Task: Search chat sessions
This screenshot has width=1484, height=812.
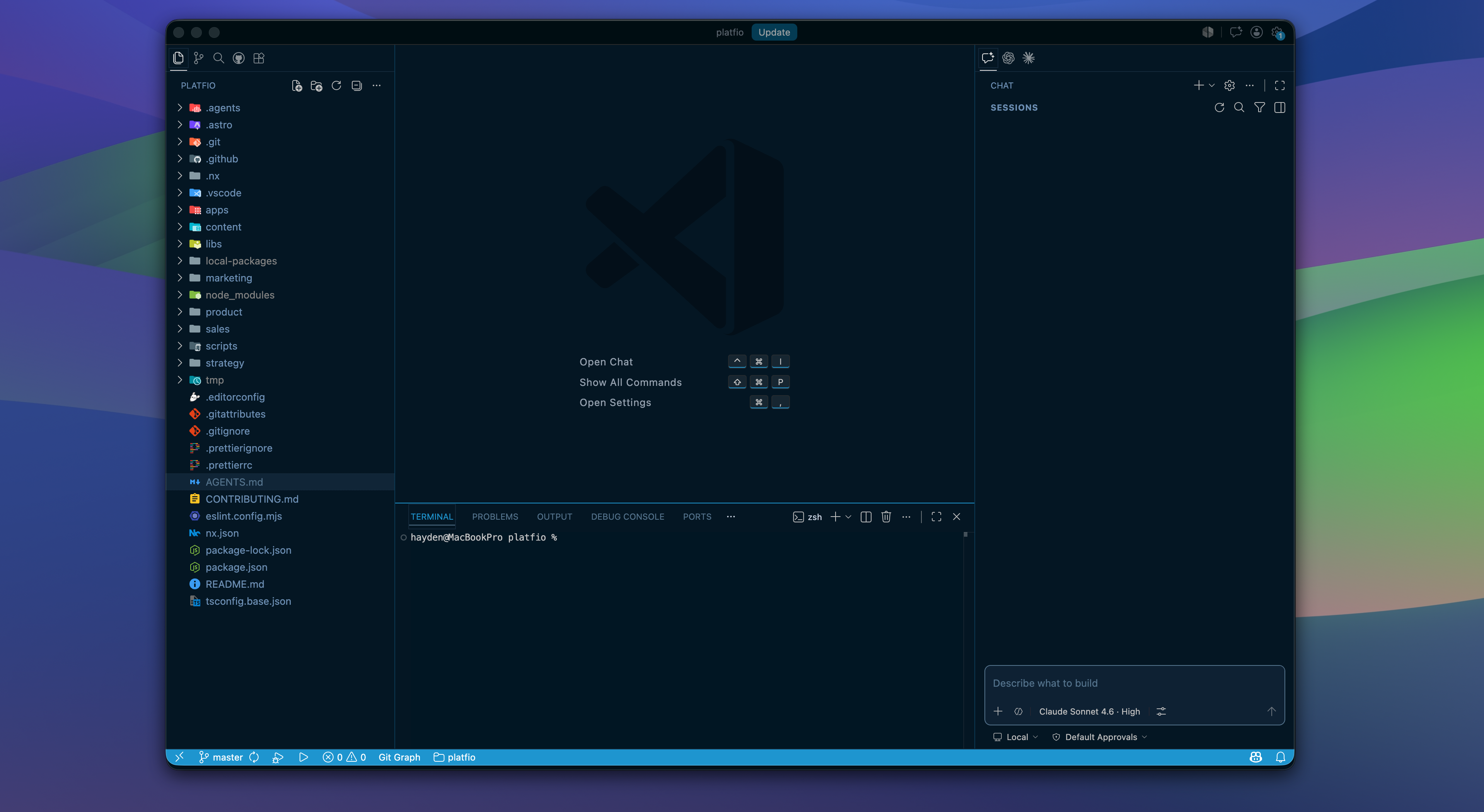Action: point(1239,108)
